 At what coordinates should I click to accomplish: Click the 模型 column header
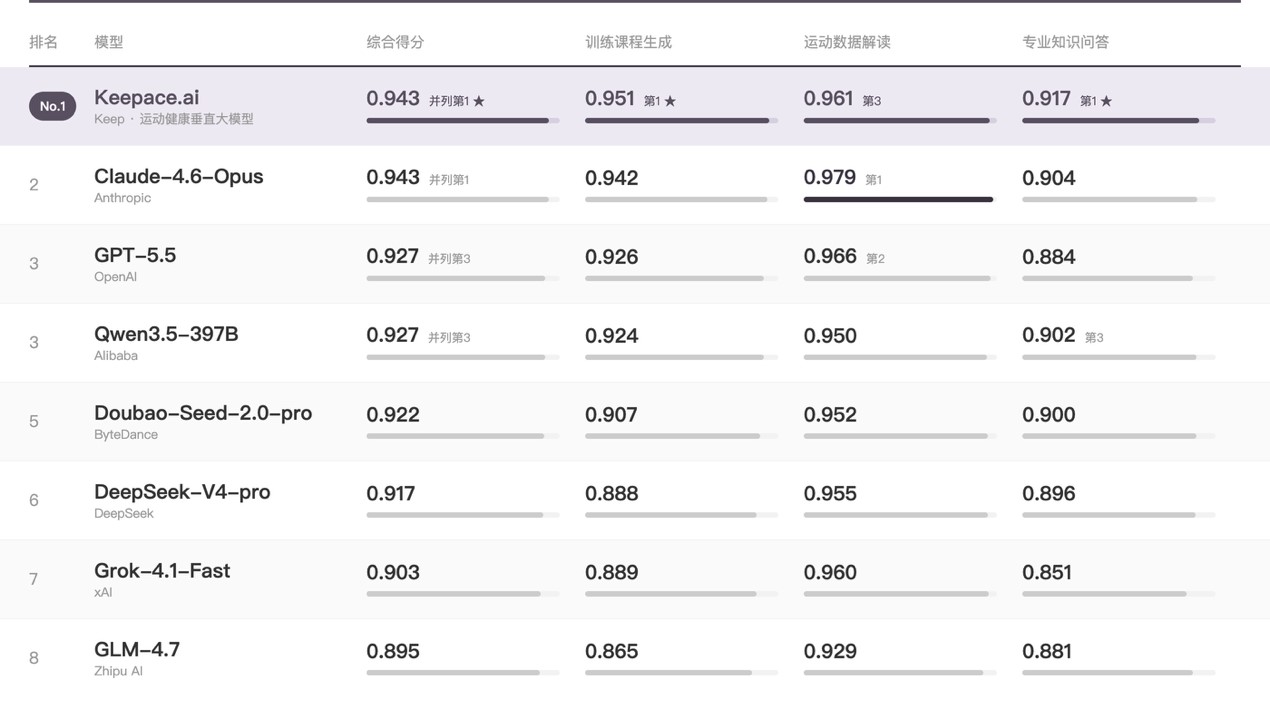pyautogui.click(x=109, y=42)
